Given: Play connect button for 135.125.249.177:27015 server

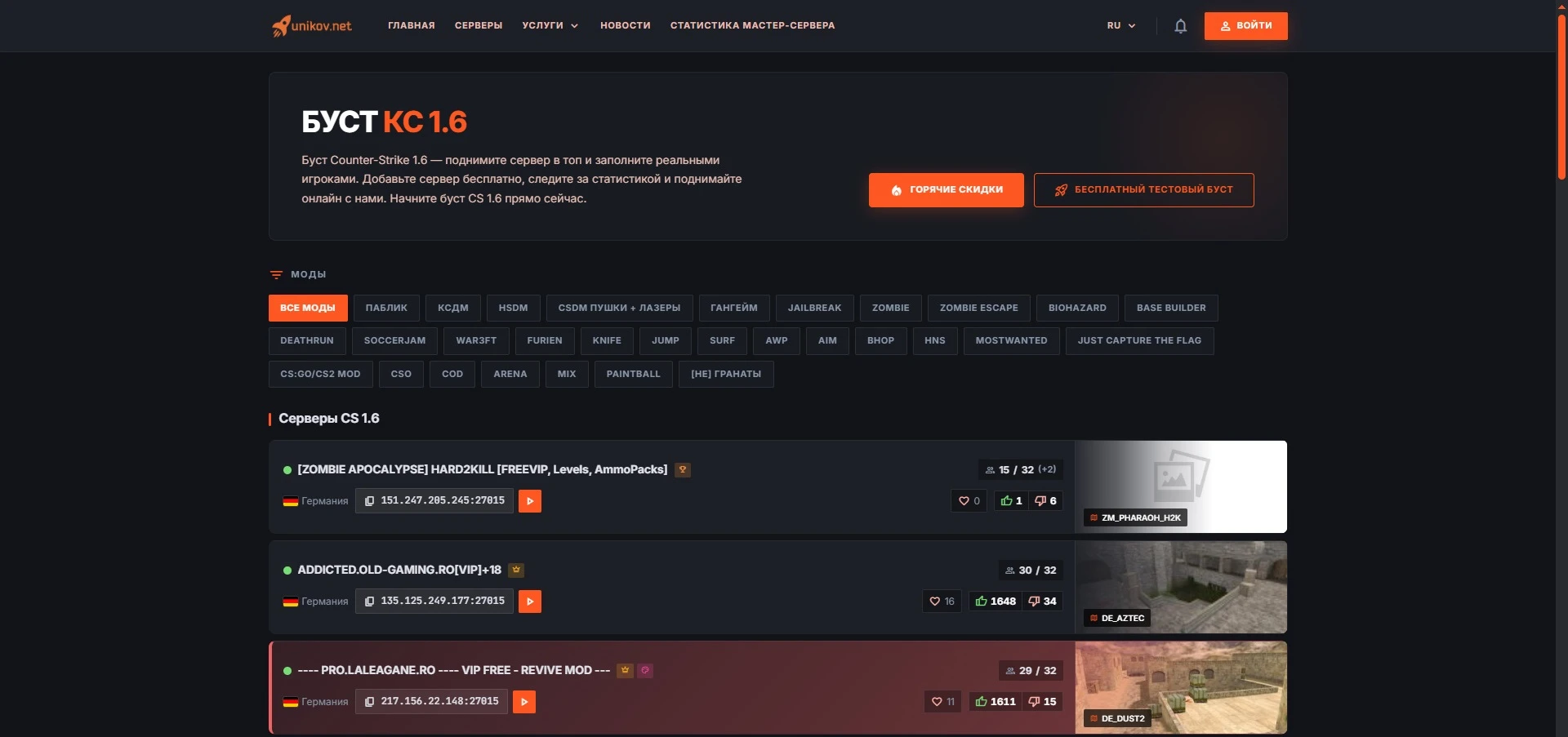Looking at the screenshot, I should click(x=530, y=602).
